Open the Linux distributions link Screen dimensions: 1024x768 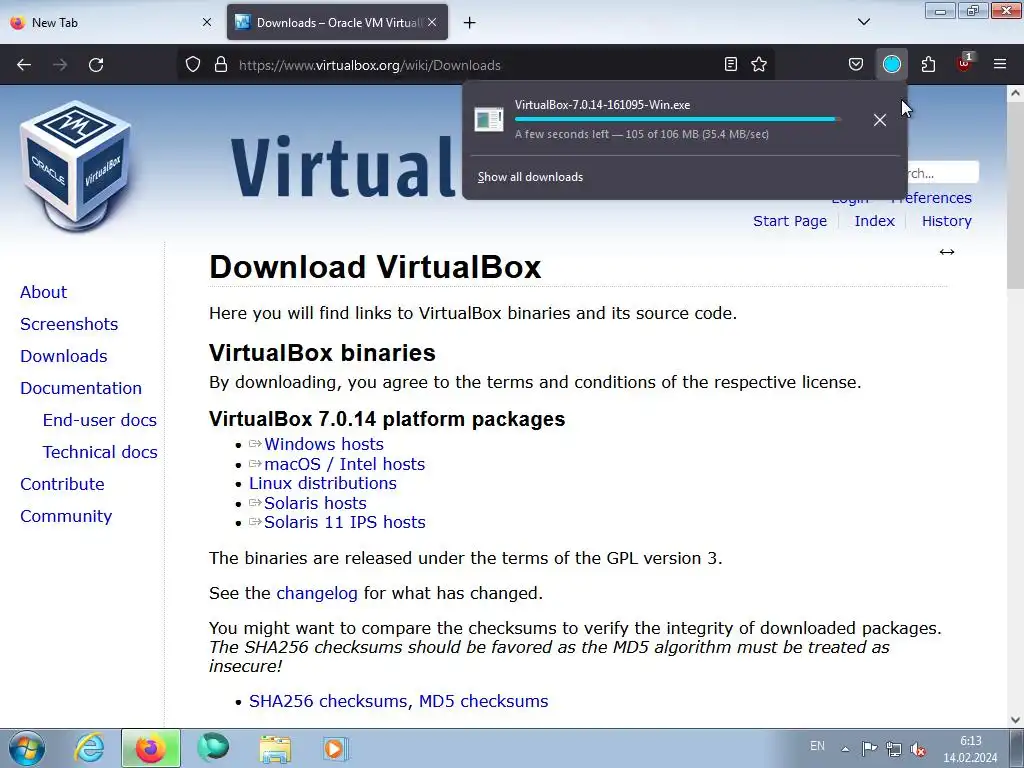(323, 483)
